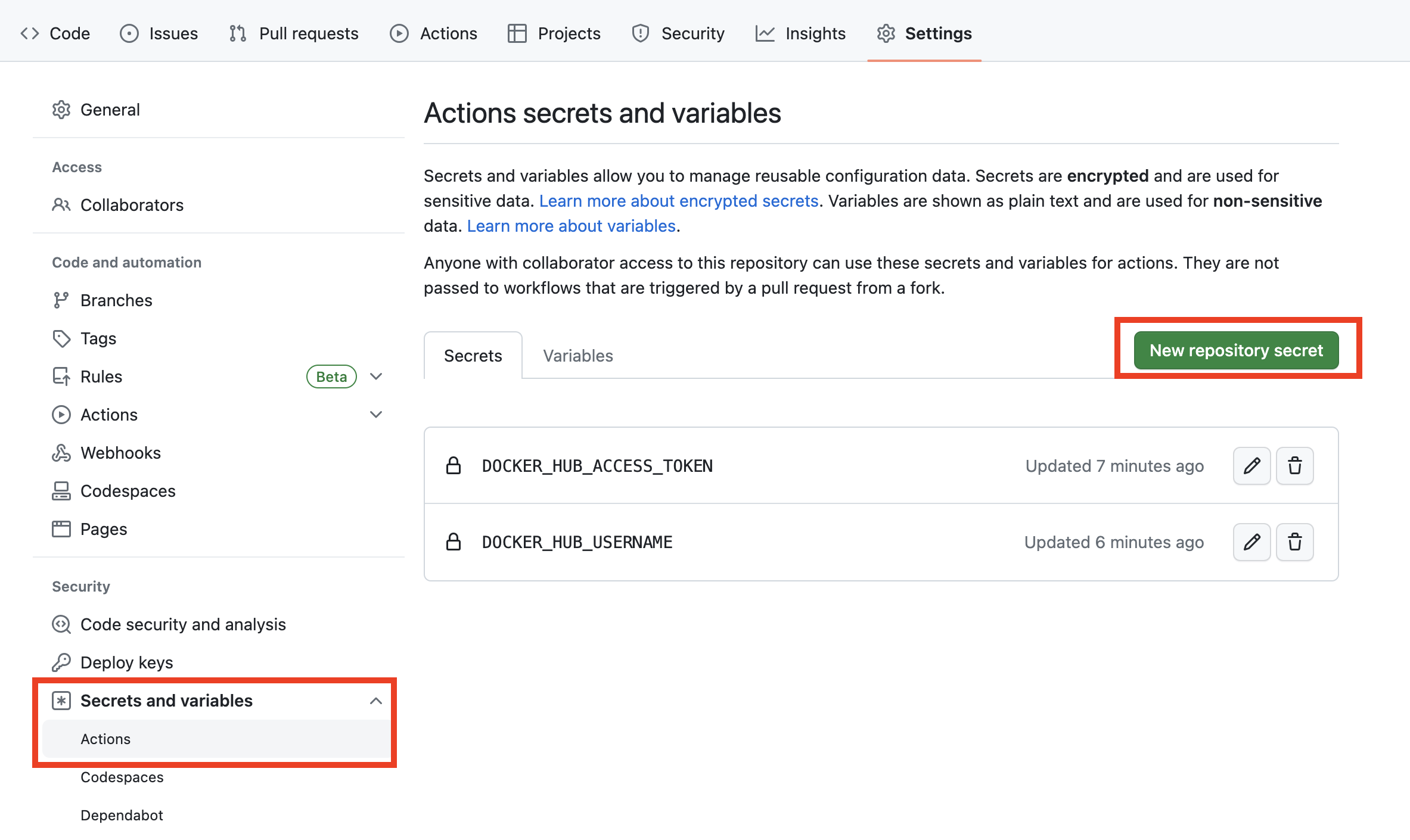
Task: Click pencil icon for DOCKER_HUB_USERNAME
Action: click(1251, 542)
